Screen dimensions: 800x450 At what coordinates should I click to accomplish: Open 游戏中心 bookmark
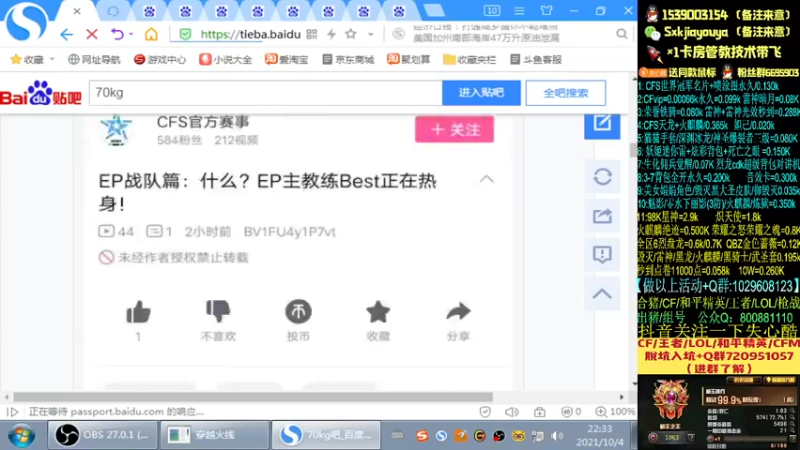(x=160, y=60)
